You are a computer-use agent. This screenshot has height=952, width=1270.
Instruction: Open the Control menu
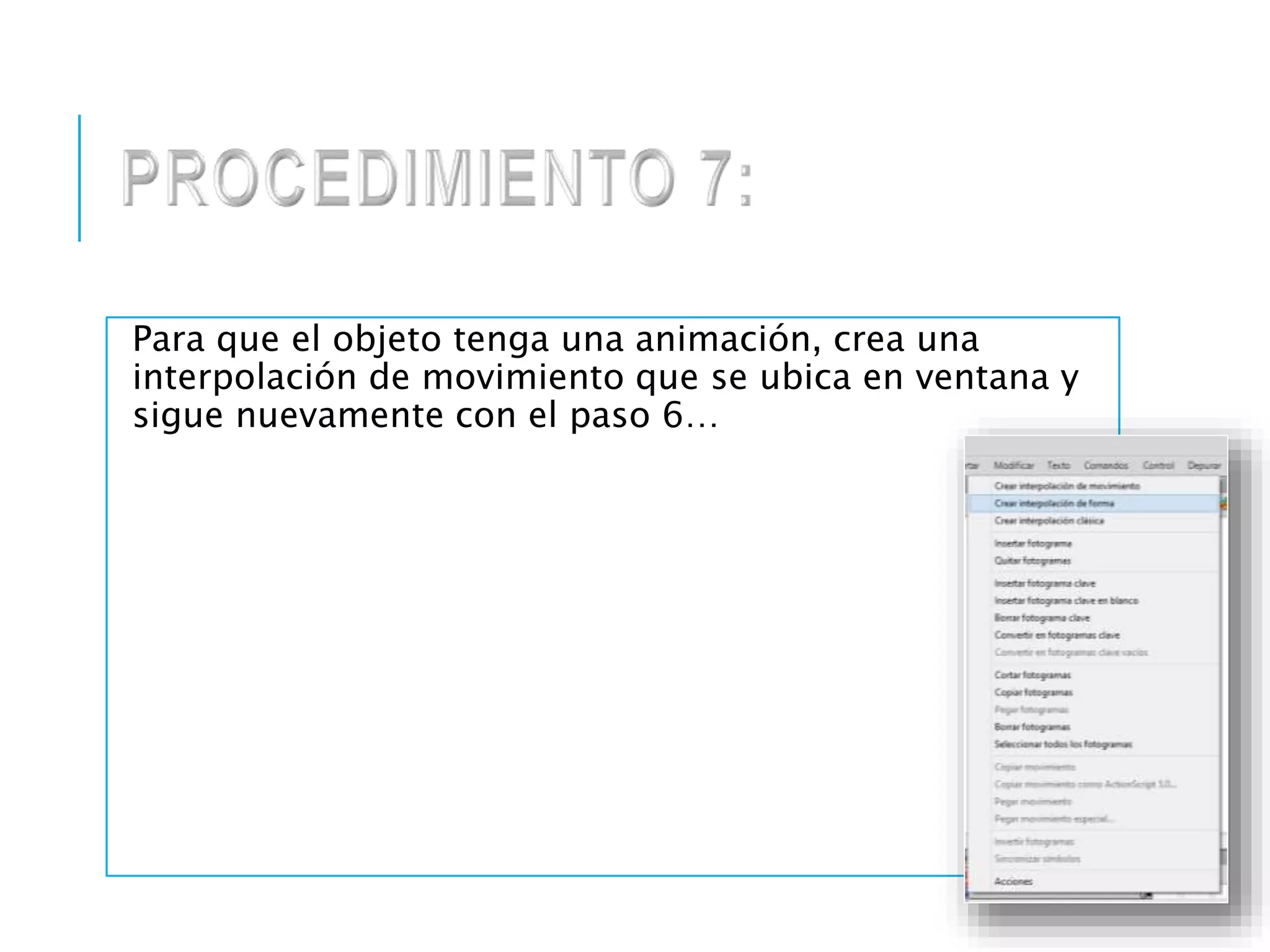click(1158, 465)
